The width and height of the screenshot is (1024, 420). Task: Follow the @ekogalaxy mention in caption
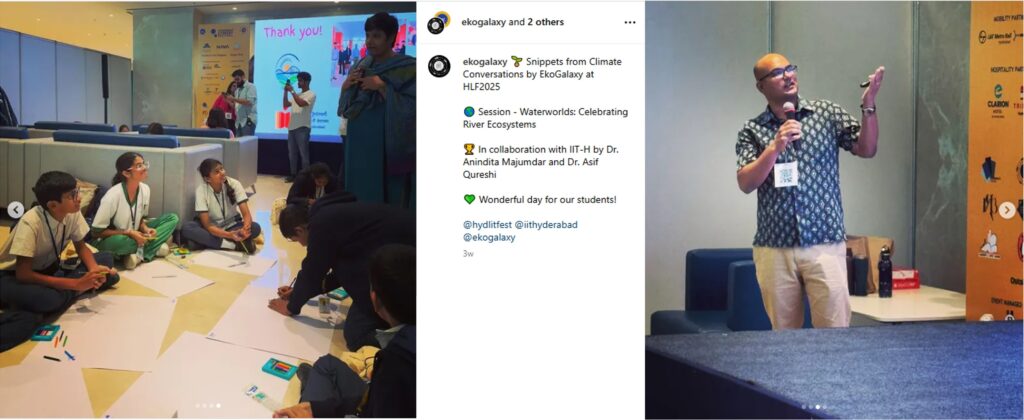pos(489,238)
